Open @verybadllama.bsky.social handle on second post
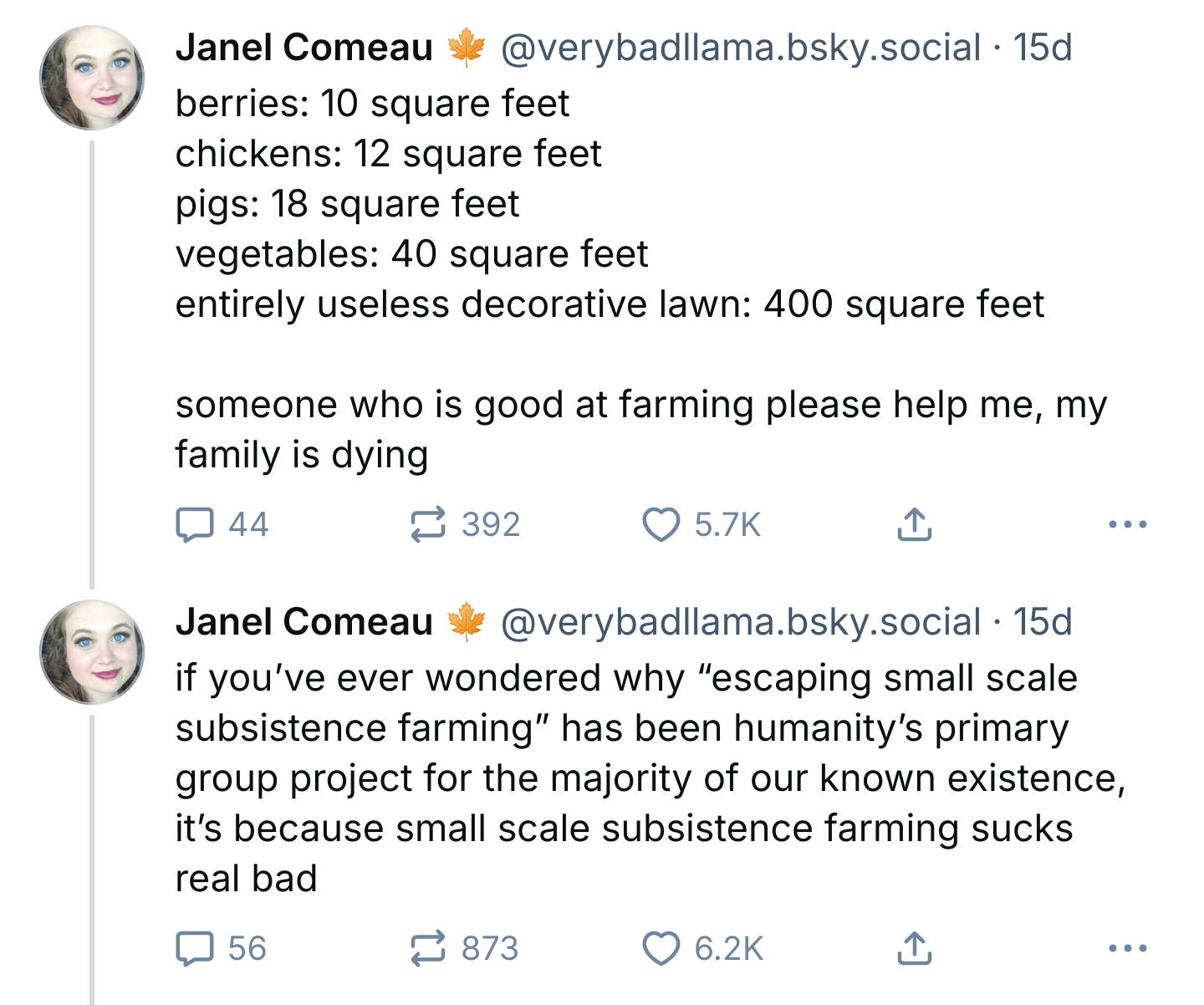The height and width of the screenshot is (1005, 1204). point(741,622)
